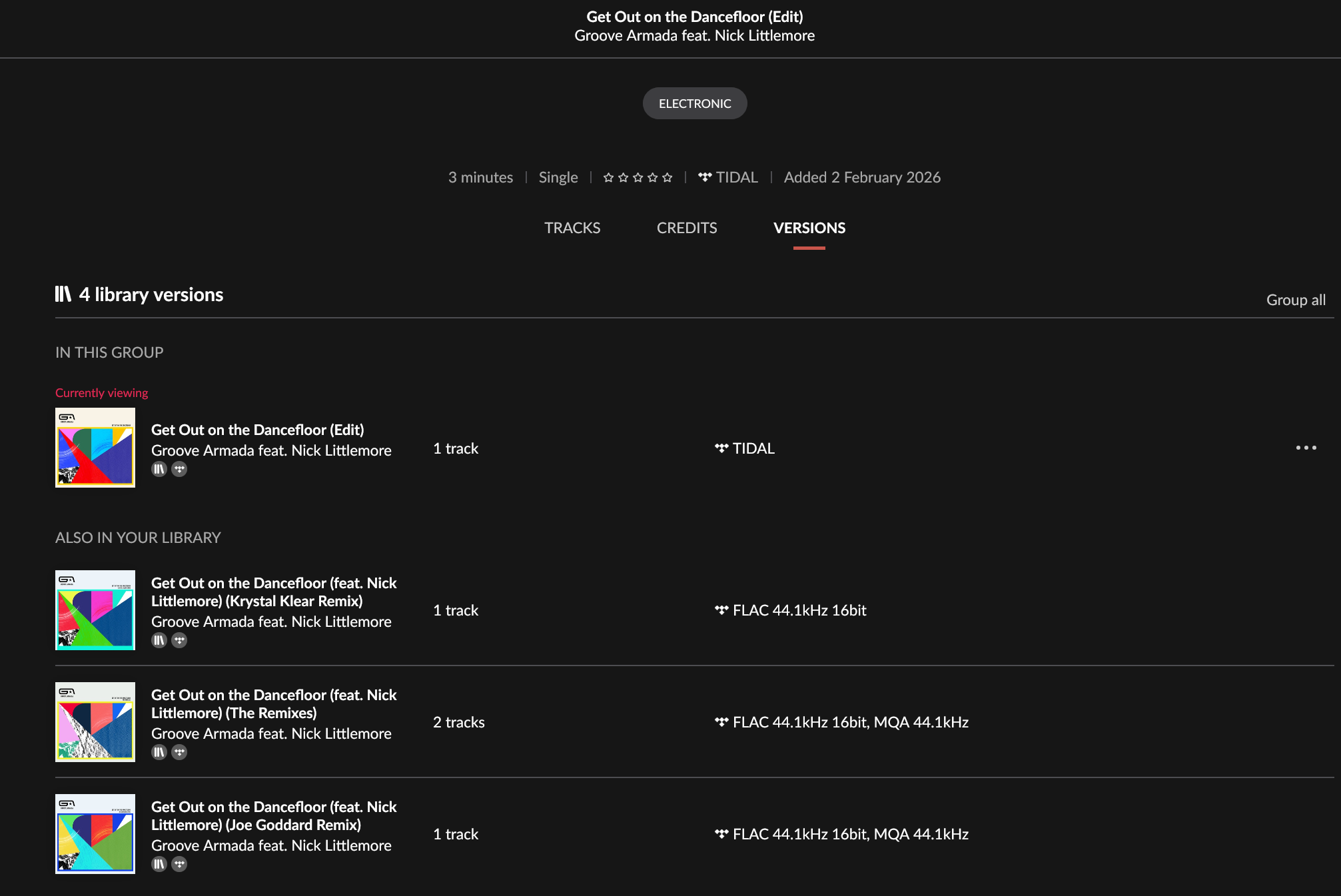Click the library icon next to the 4 library versions heading
1341x896 pixels.
pyautogui.click(x=63, y=294)
